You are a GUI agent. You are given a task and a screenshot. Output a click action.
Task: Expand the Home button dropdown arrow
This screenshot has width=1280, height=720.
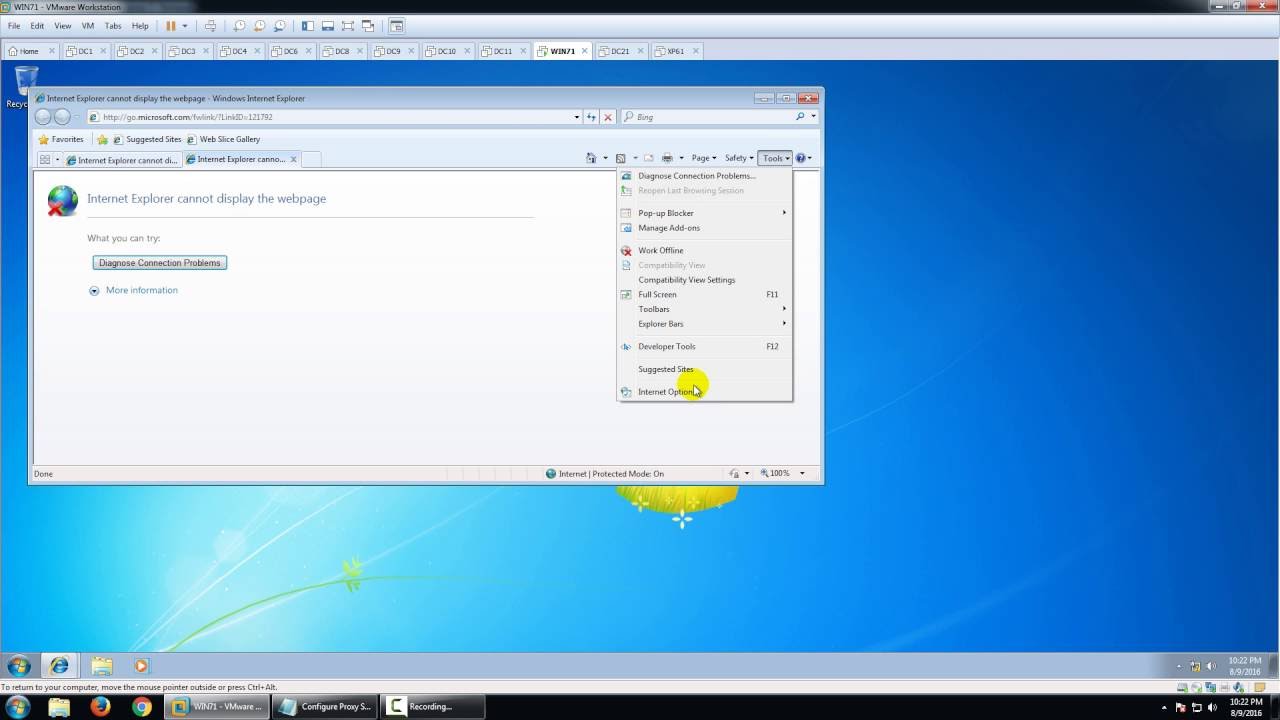click(x=605, y=158)
